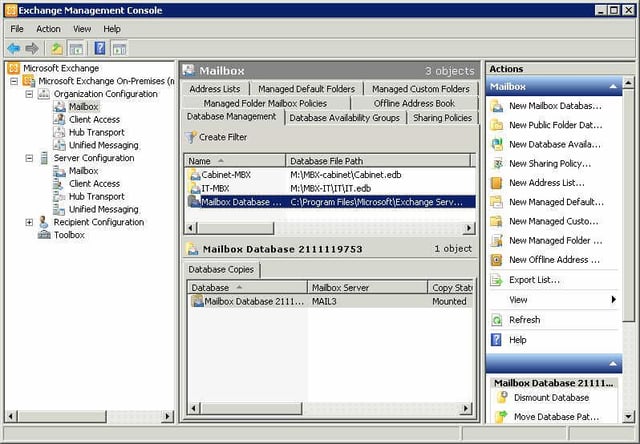The height and width of the screenshot is (444, 640).
Task: Click the New Managed Default Folder icon
Action: point(496,202)
